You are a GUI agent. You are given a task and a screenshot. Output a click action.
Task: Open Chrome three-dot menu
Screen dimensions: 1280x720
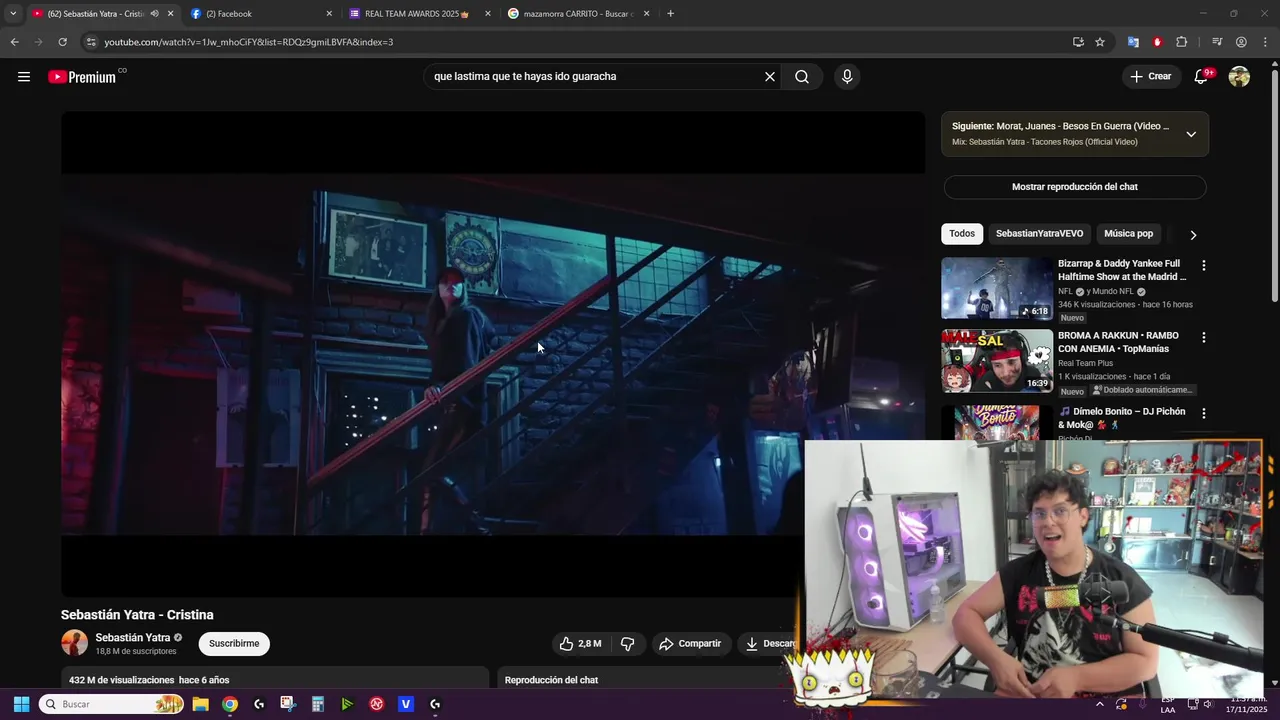1265,42
